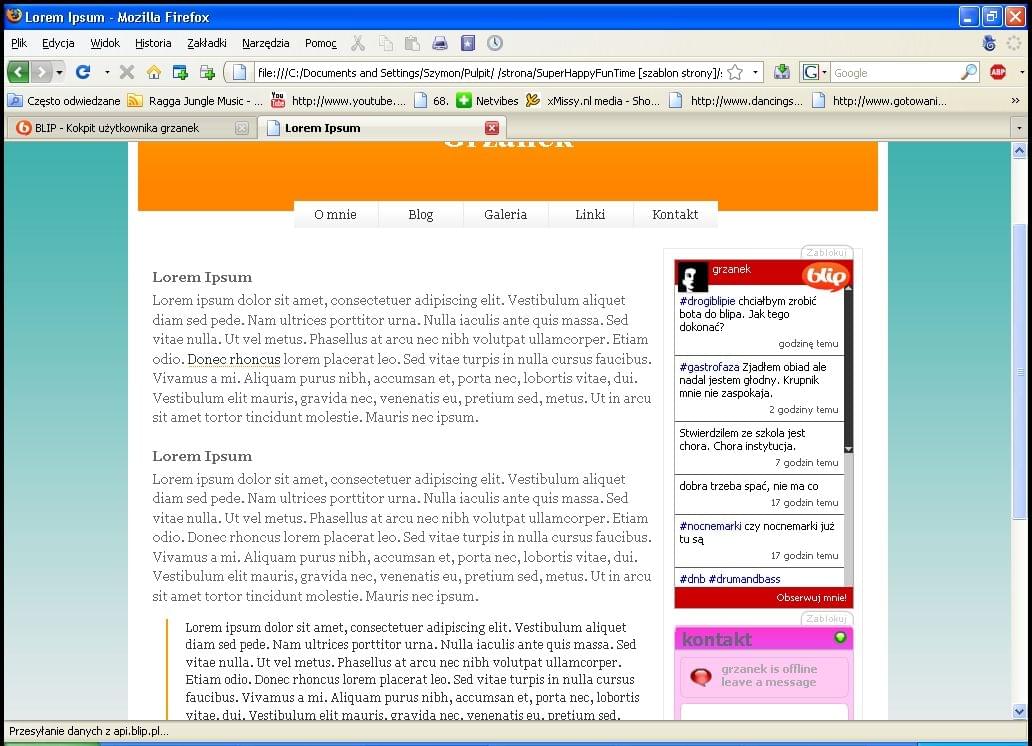The height and width of the screenshot is (746, 1032).
Task: Click Zablokuj above the Blip widget
Action: pos(827,253)
